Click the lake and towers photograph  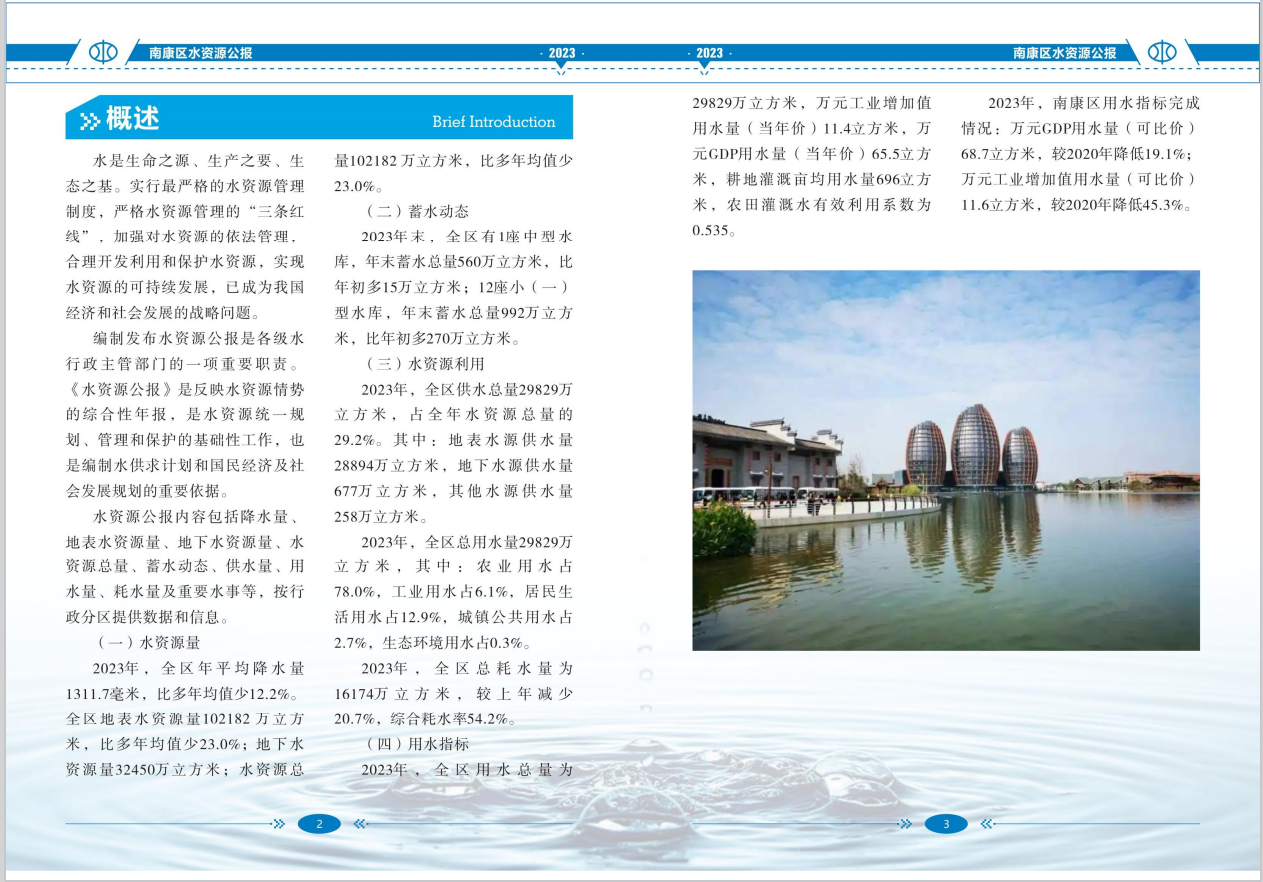point(945,460)
